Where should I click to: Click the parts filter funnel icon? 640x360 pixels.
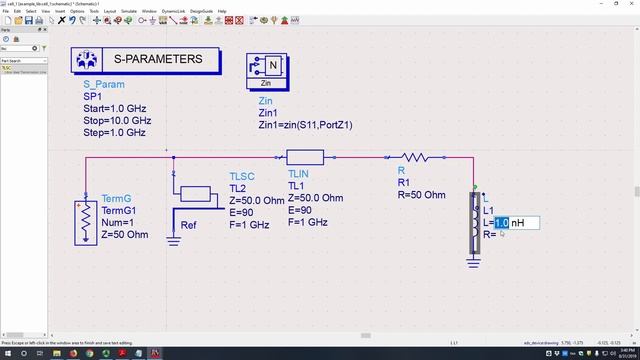pyautogui.click(x=44, y=48)
